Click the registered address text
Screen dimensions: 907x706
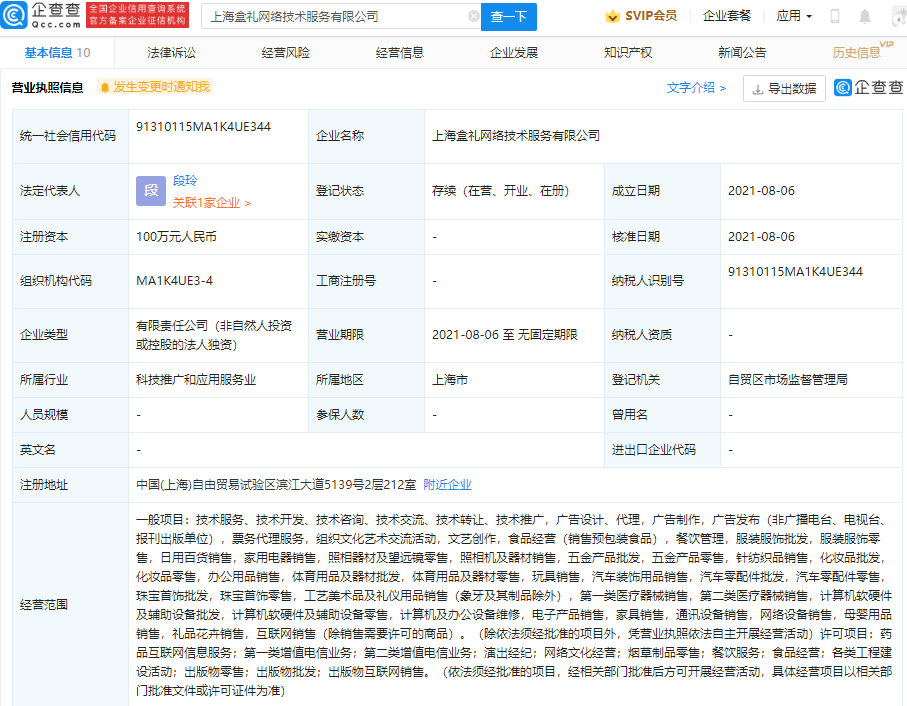click(276, 485)
